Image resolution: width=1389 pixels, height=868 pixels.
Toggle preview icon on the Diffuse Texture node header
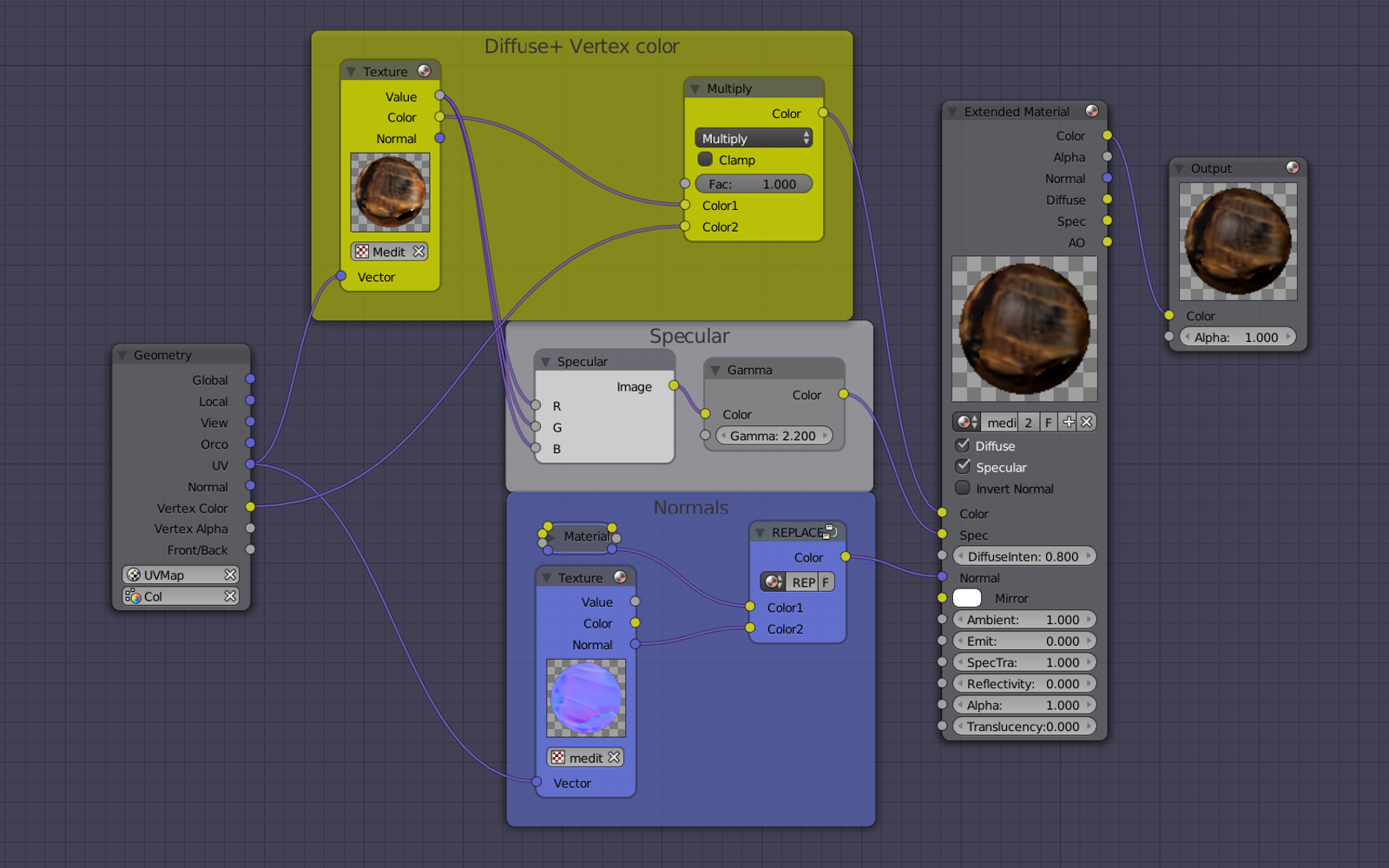click(425, 71)
